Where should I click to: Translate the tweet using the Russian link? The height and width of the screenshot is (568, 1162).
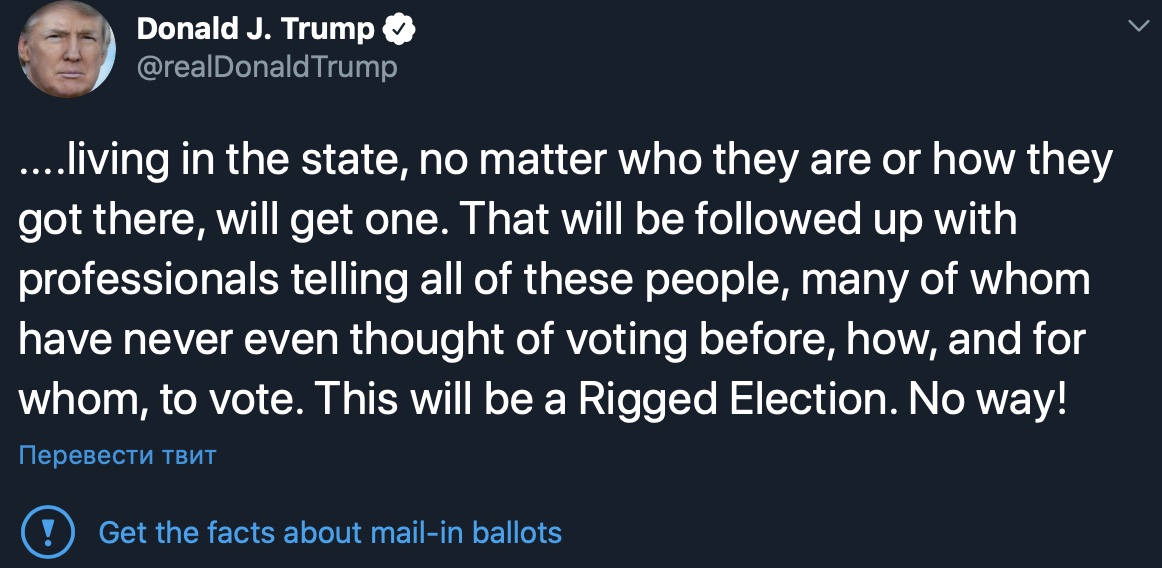[x=118, y=456]
